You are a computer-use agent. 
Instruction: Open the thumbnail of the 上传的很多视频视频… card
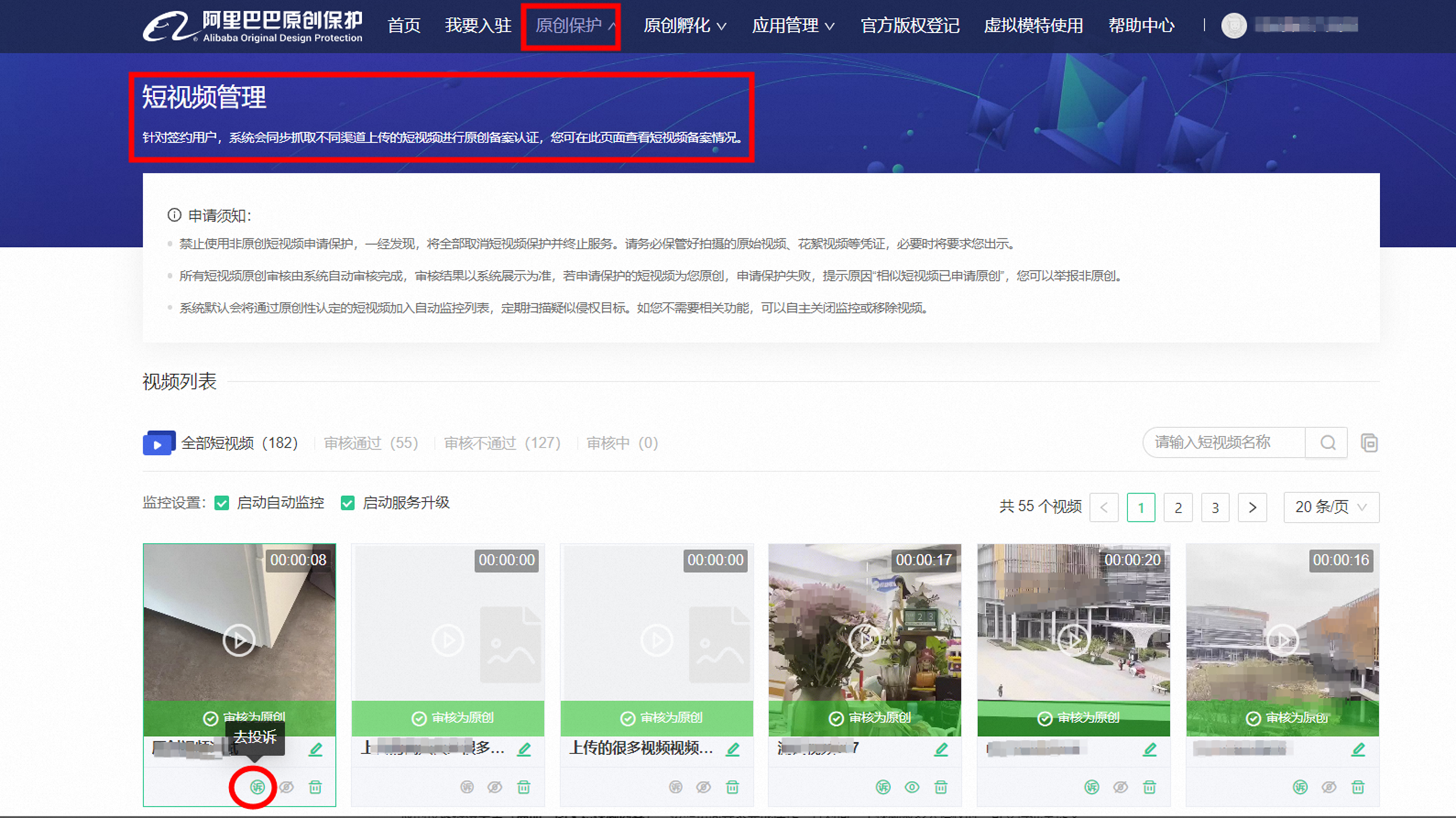pos(657,640)
